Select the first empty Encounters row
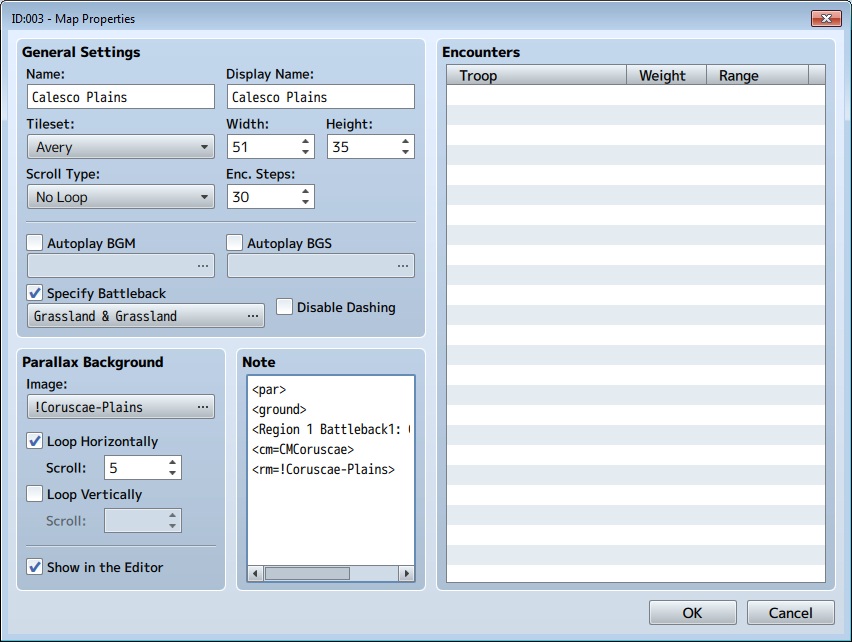The width and height of the screenshot is (852, 642). tap(636, 95)
